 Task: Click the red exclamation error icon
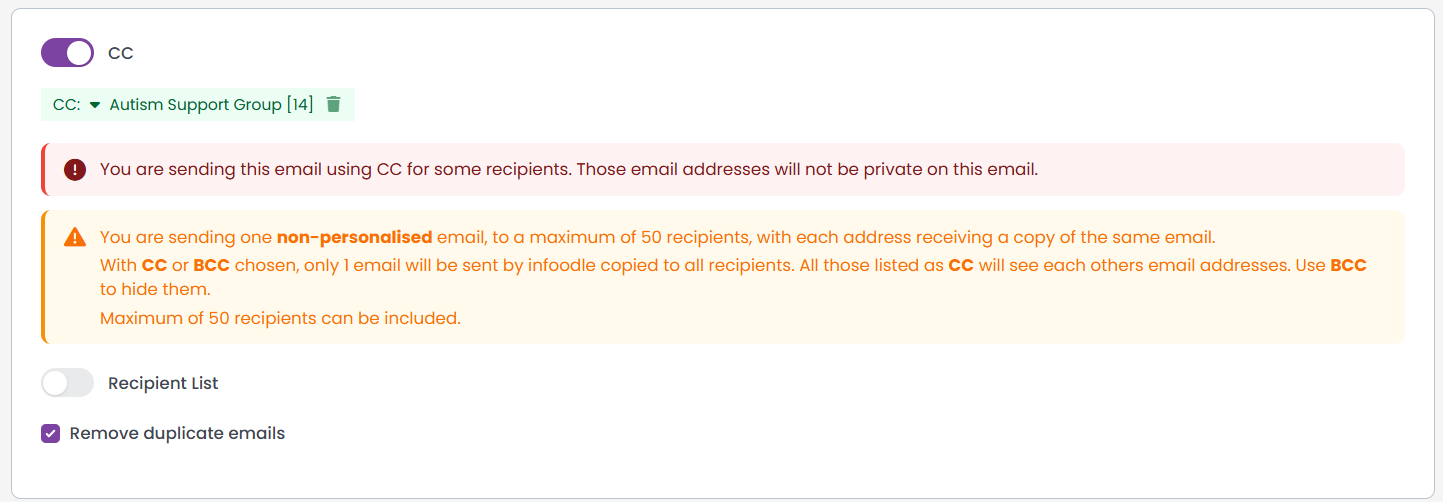pos(74,170)
